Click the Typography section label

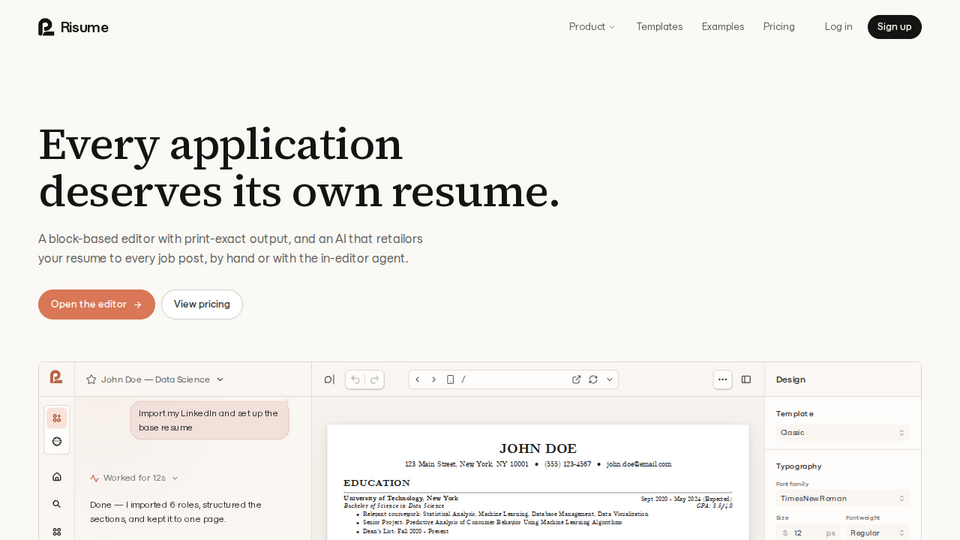798,466
